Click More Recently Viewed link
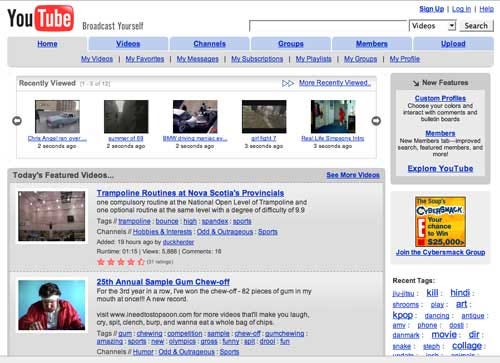 click(x=335, y=83)
